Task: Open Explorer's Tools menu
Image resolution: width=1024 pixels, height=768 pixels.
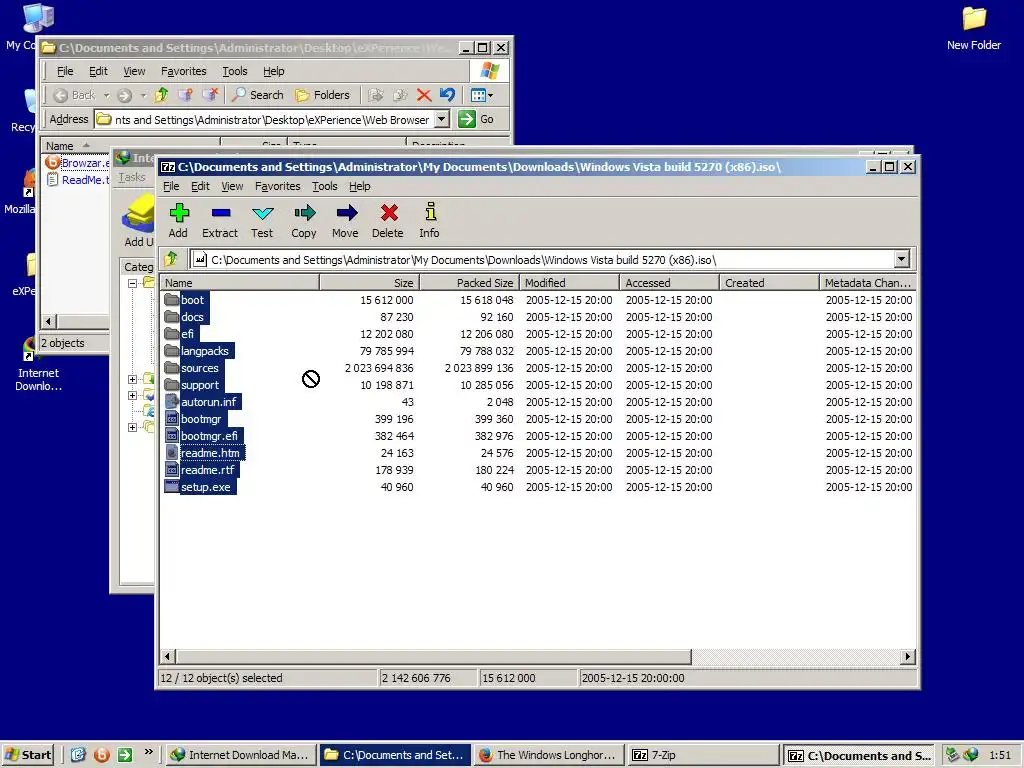Action: (x=234, y=71)
